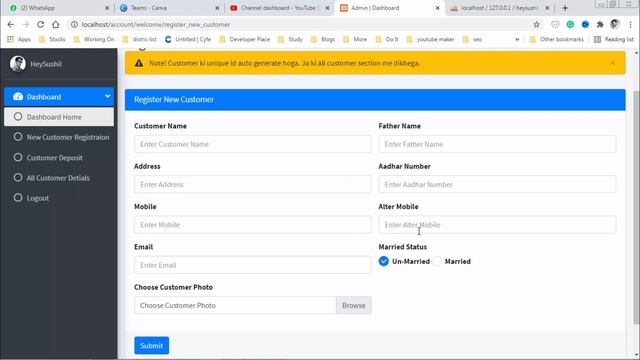This screenshot has width=640, height=360.
Task: Collapse the Dashboard sidebar menu chevron
Action: (107, 96)
